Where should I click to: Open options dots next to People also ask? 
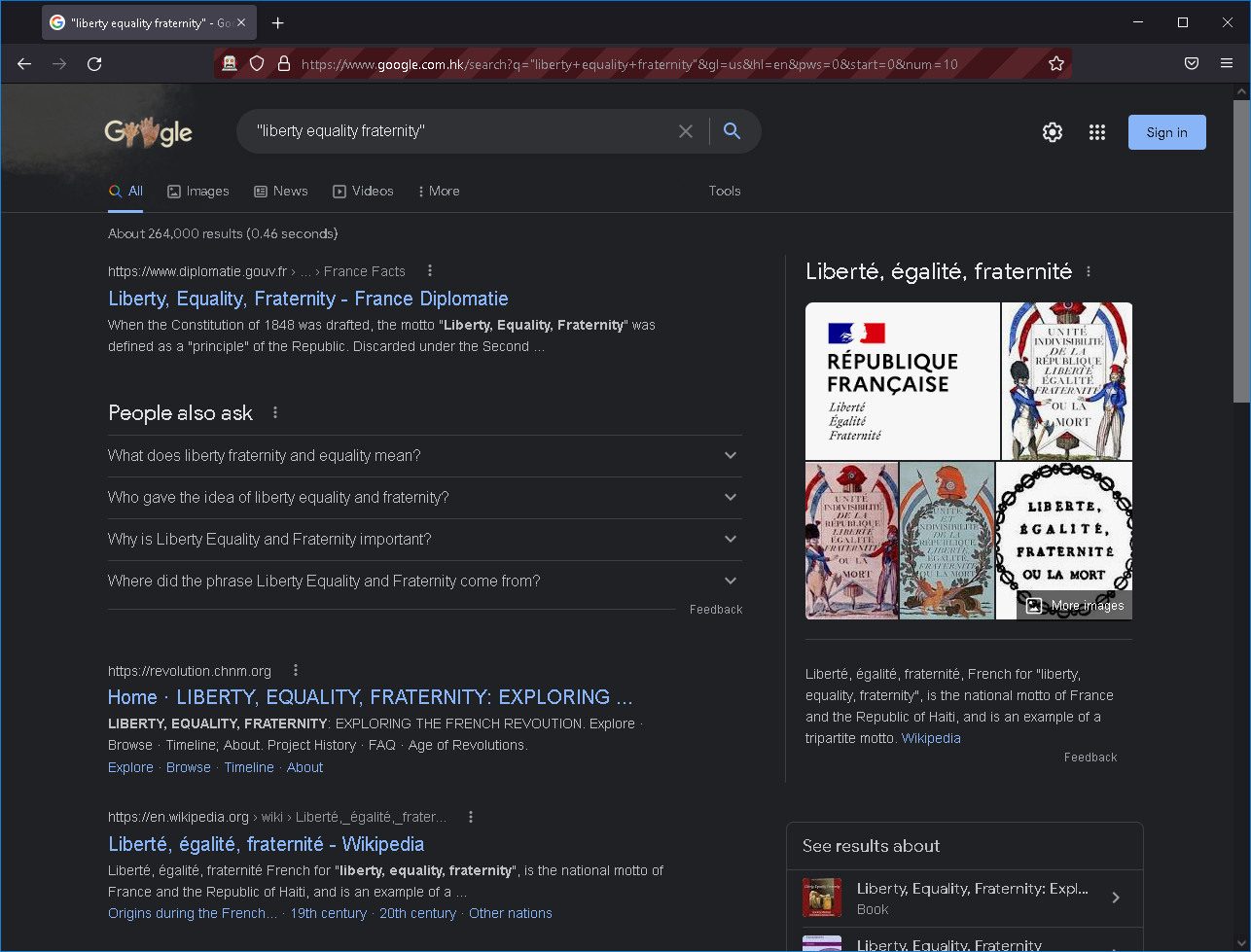[275, 413]
